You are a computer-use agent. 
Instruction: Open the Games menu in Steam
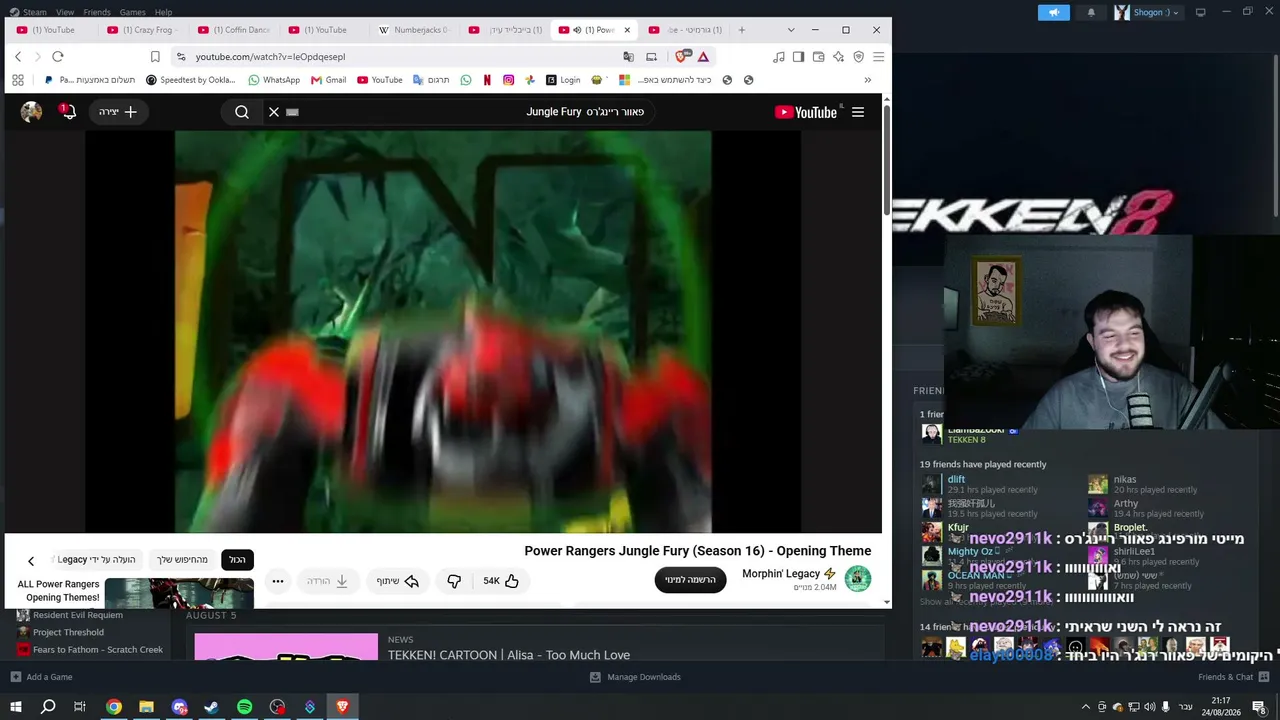pyautogui.click(x=133, y=12)
